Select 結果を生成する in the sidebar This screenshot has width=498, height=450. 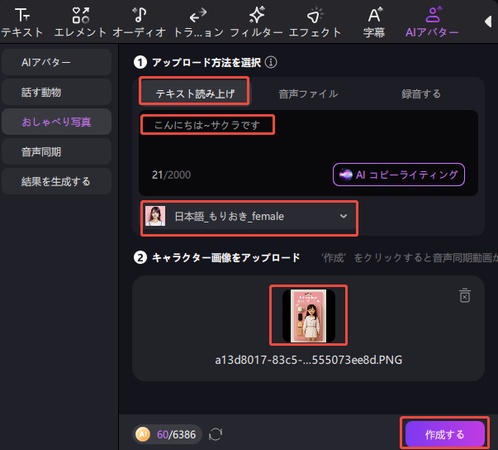tap(56, 182)
